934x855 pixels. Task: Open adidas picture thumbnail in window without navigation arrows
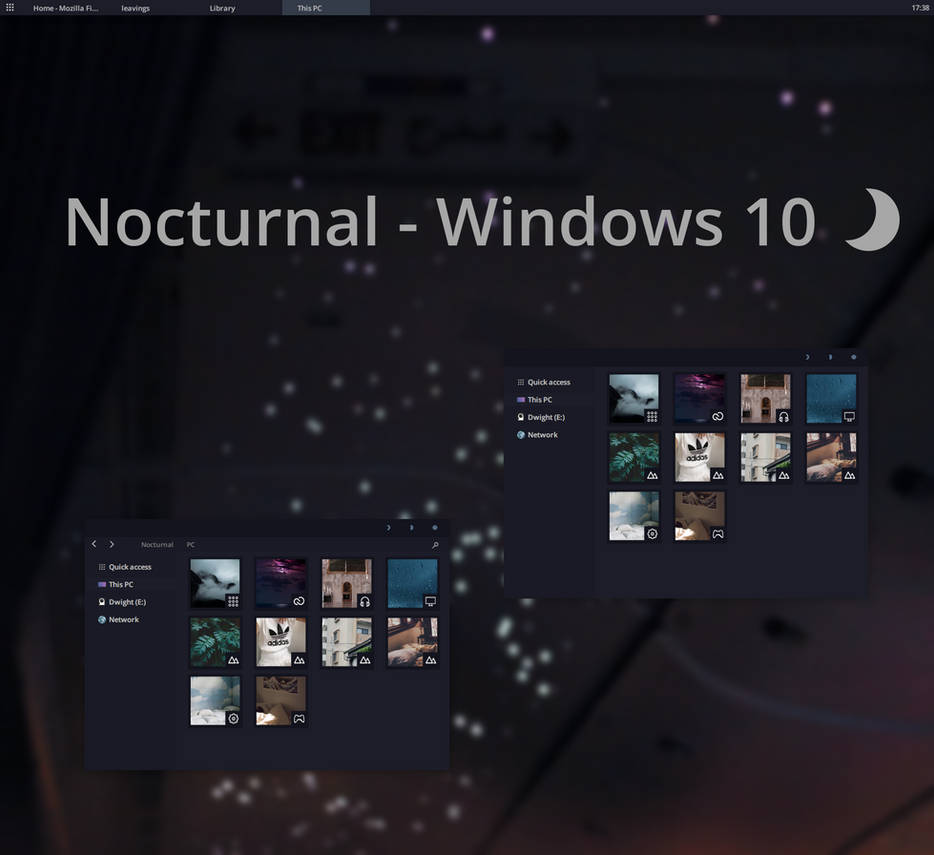(x=699, y=457)
